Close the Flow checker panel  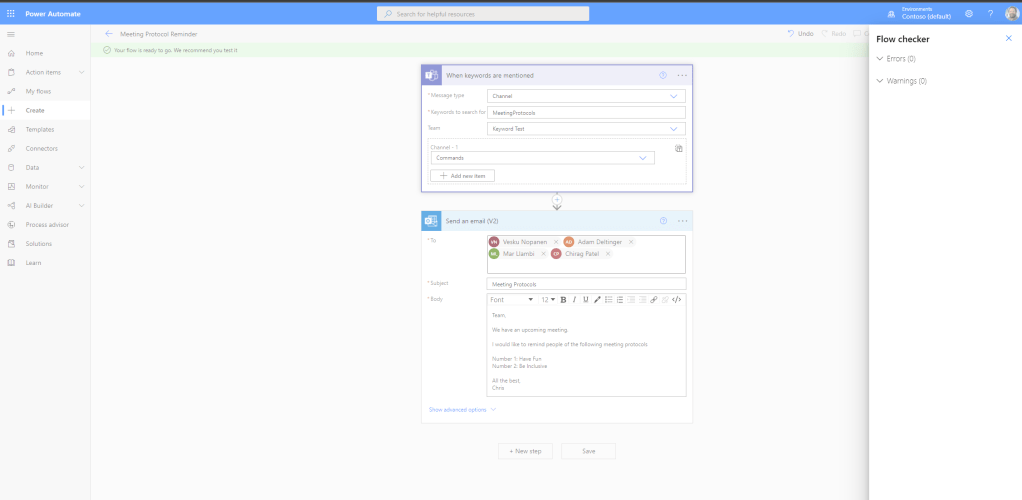[1008, 38]
